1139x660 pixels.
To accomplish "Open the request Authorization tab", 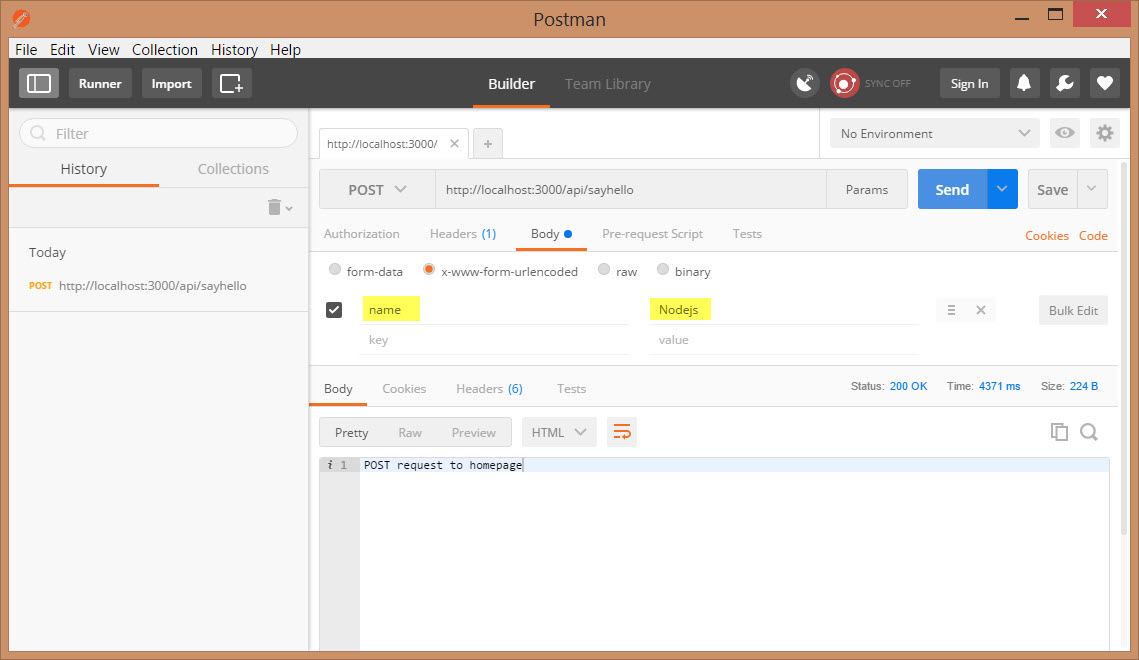I will [x=362, y=234].
